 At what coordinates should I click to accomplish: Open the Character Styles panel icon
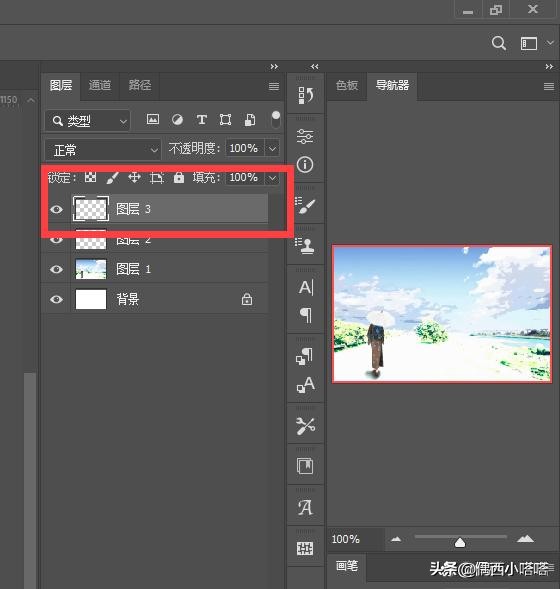(x=305, y=384)
